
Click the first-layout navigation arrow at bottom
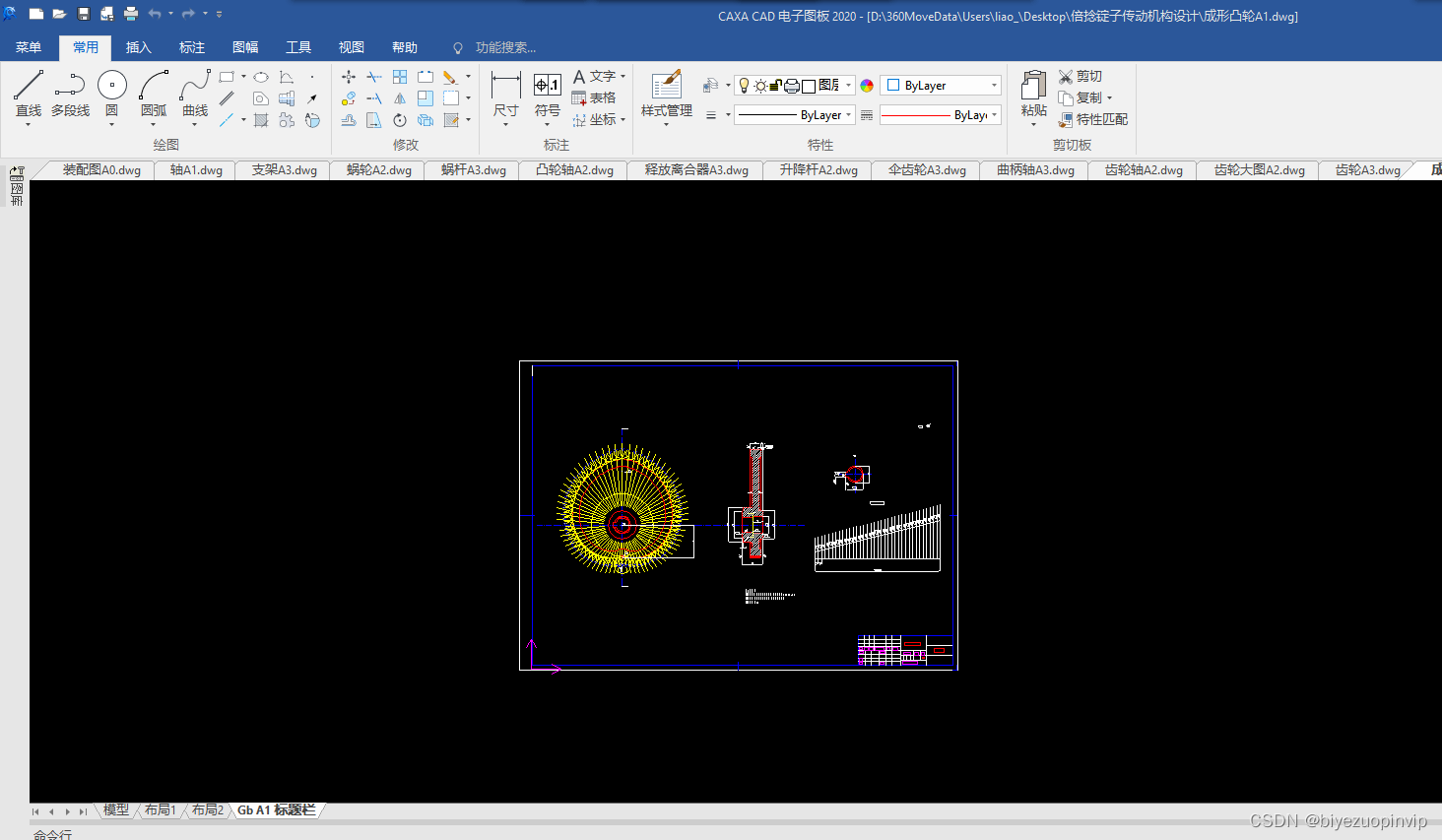pyautogui.click(x=35, y=811)
